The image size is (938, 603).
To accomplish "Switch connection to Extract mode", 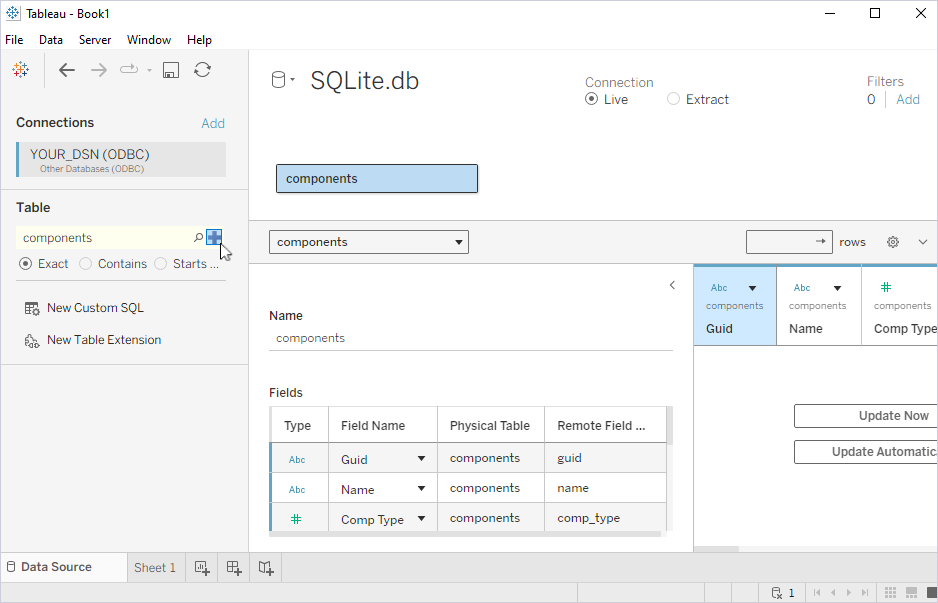I will point(672,99).
